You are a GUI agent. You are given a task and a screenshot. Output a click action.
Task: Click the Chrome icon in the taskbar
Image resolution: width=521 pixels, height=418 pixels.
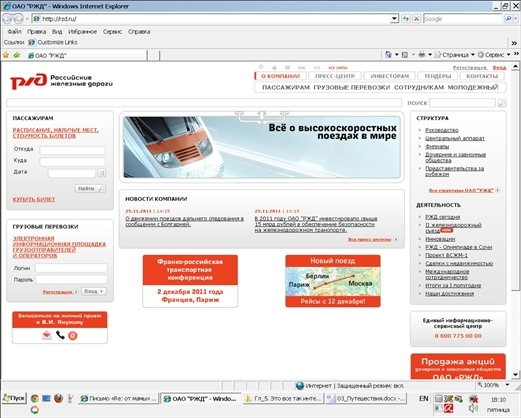click(34, 398)
